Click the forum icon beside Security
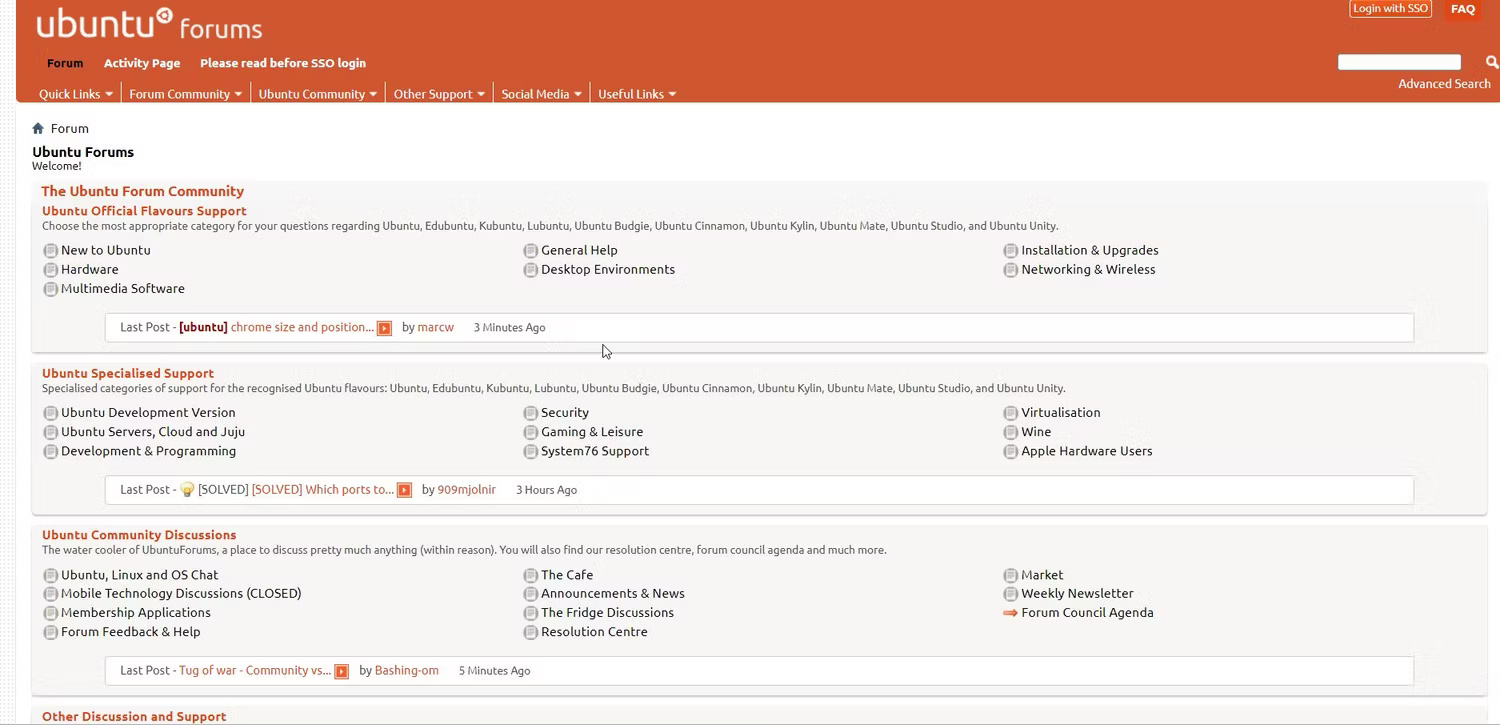 [x=530, y=413]
